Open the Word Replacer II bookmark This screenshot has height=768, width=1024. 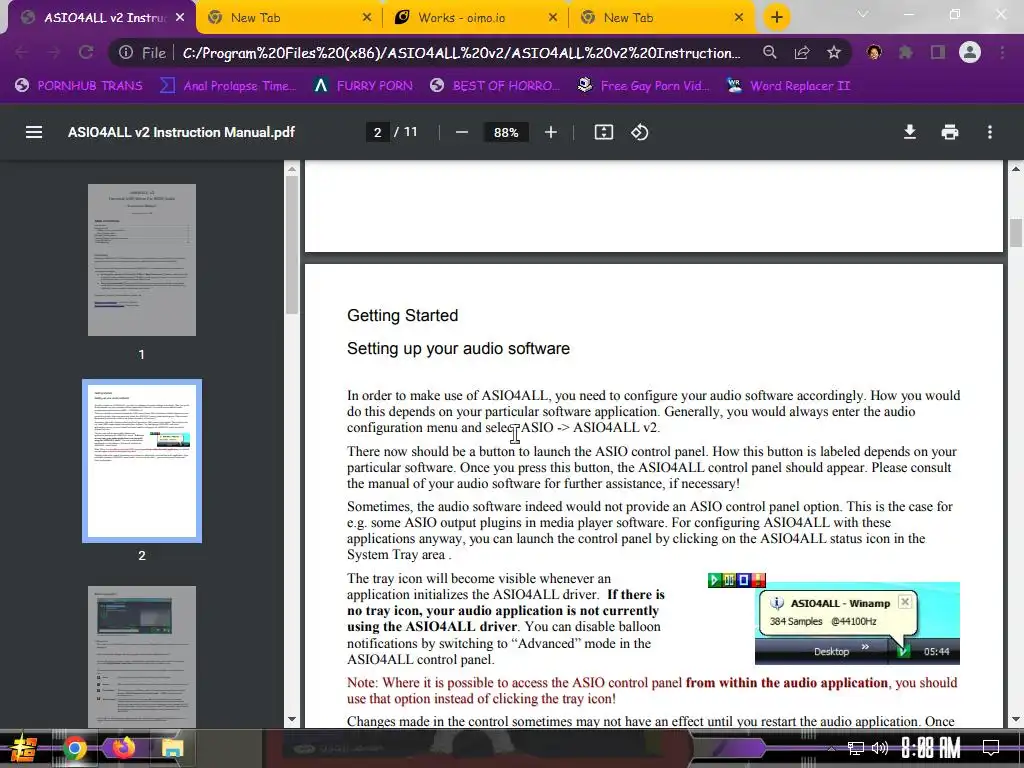[789, 86]
